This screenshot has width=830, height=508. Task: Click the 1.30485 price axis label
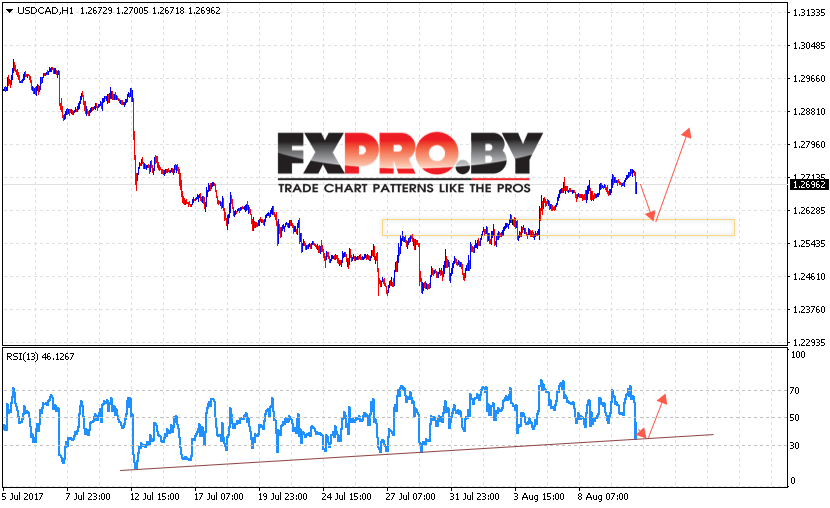point(809,46)
